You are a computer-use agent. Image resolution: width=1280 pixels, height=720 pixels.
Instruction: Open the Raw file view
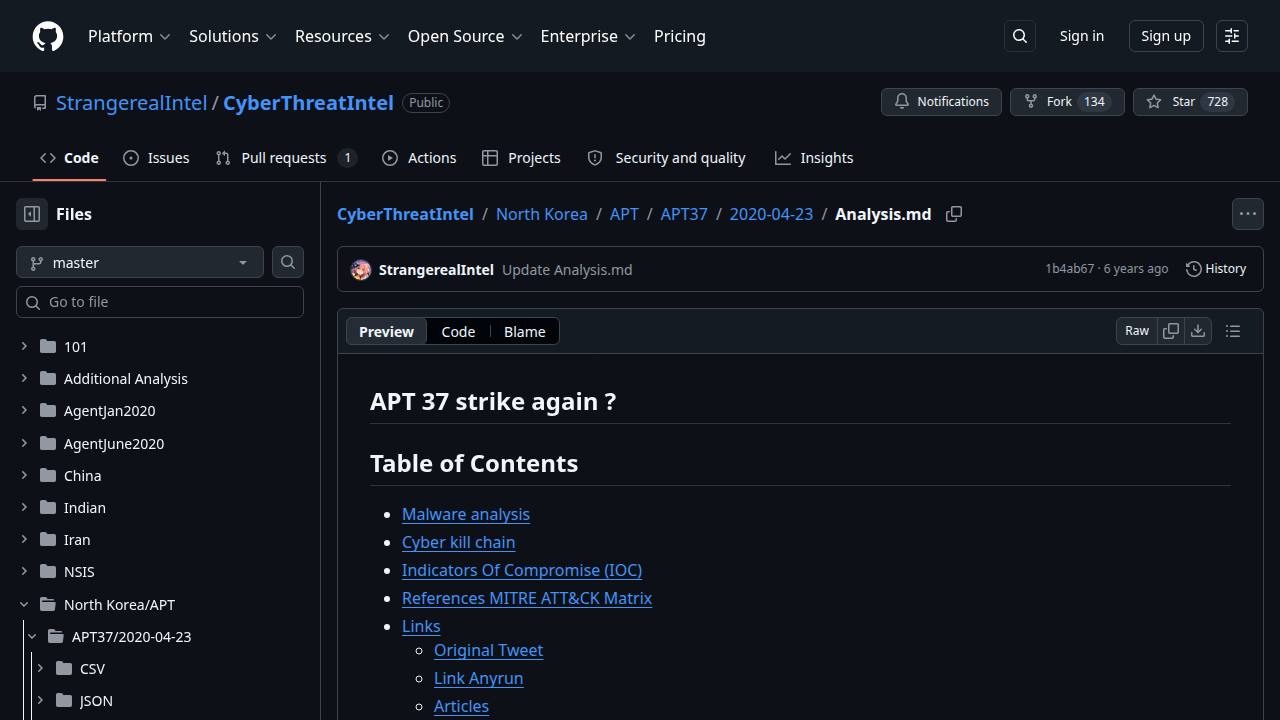1137,331
